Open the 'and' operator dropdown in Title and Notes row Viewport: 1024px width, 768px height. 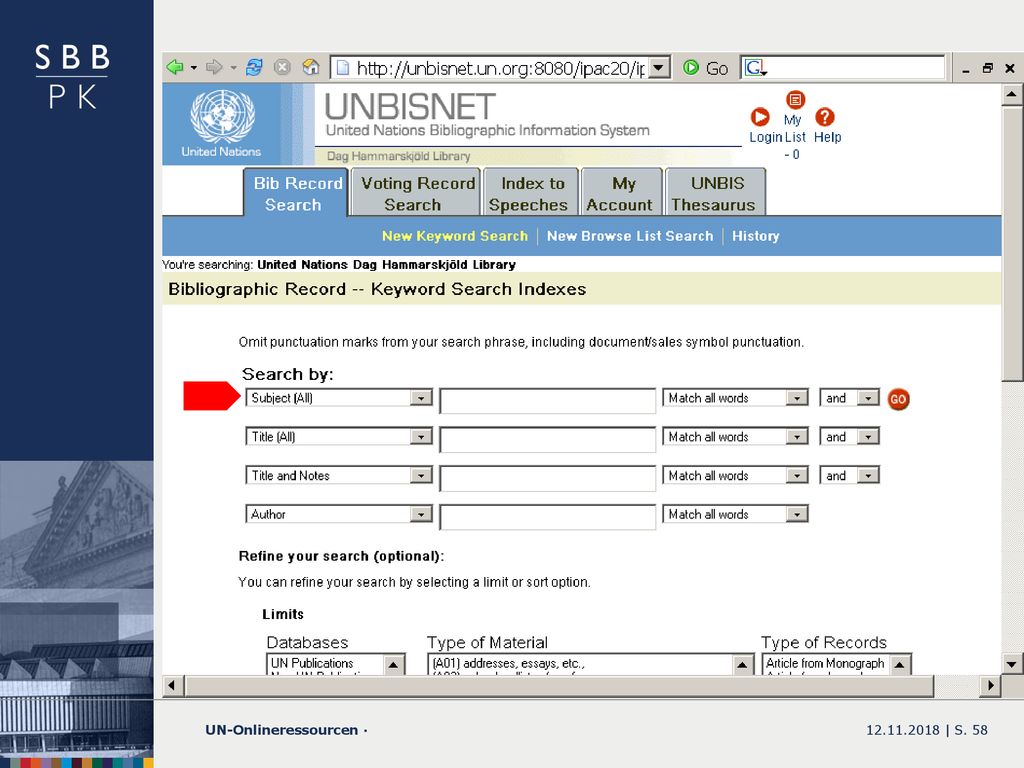tap(868, 475)
